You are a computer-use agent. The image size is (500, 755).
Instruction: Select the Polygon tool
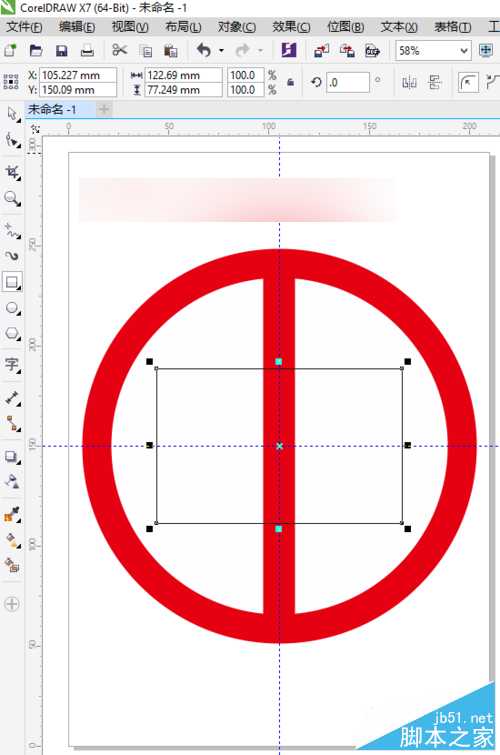coord(12,334)
